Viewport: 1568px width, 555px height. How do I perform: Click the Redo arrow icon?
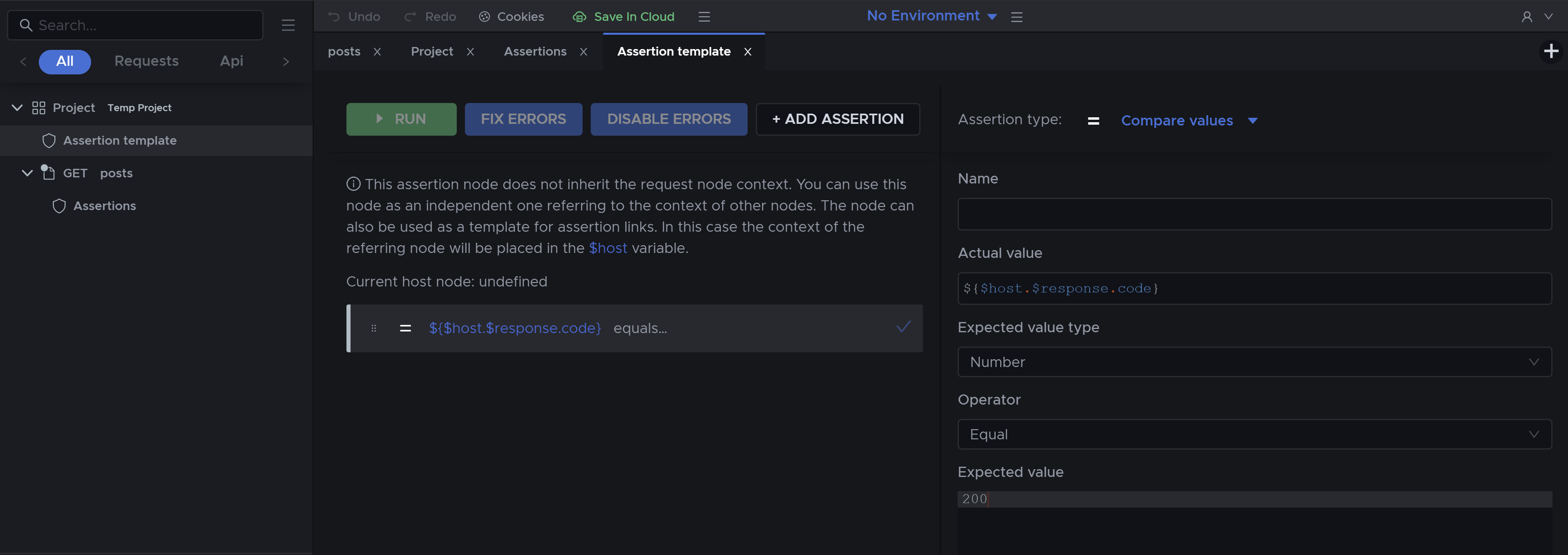pyautogui.click(x=410, y=16)
